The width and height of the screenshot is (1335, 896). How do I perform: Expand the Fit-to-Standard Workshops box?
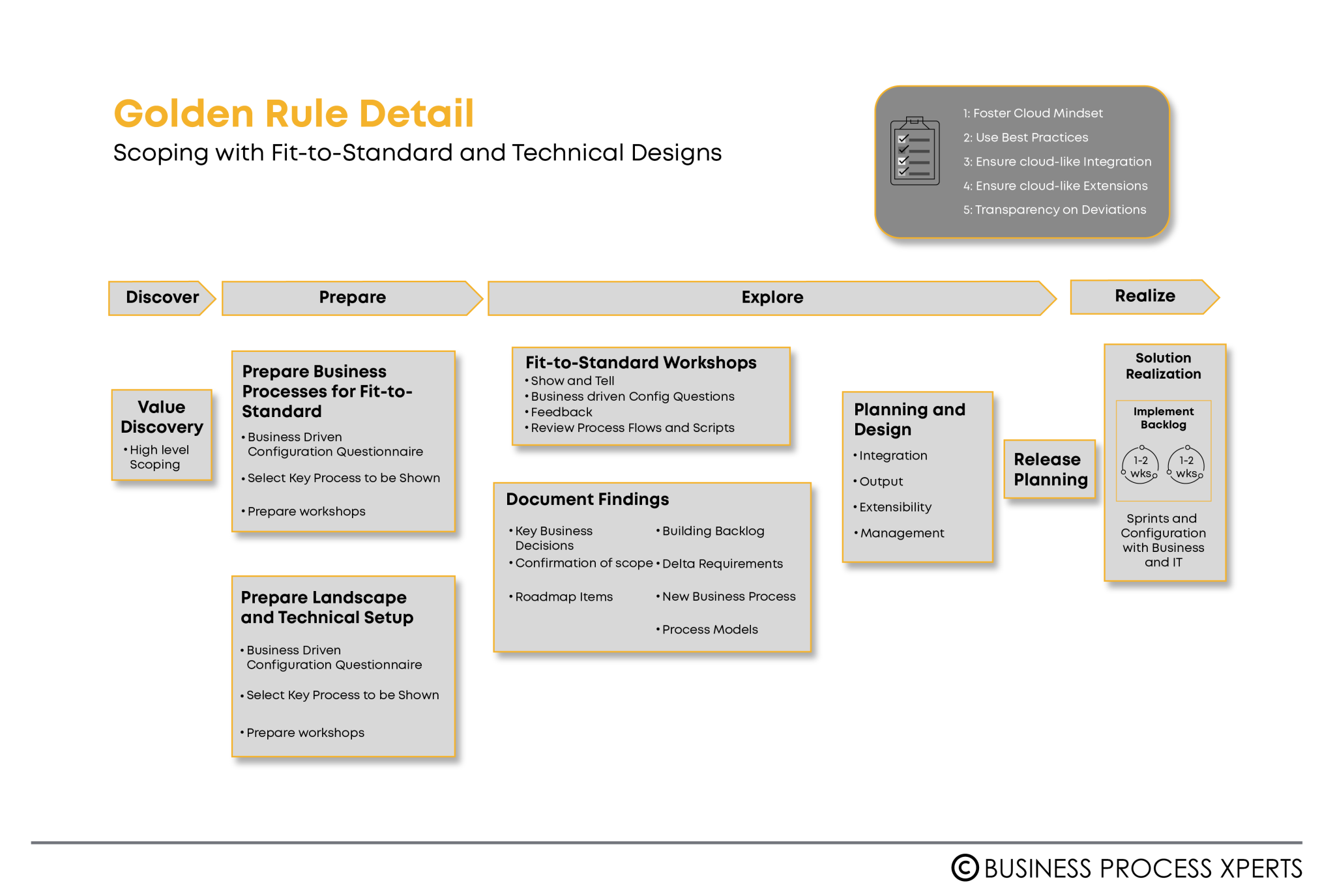[x=651, y=396]
